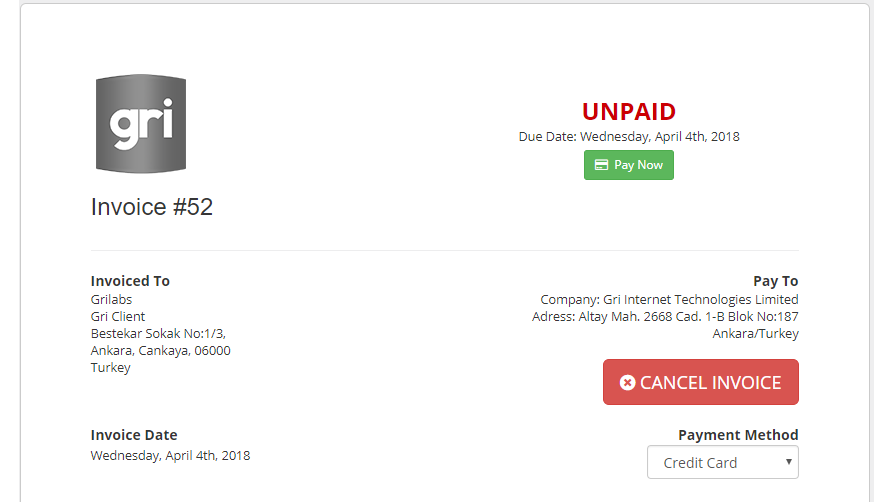Click the CANCEL INVOICE text
Image resolution: width=892 pixels, height=502 pixels.
tap(711, 382)
